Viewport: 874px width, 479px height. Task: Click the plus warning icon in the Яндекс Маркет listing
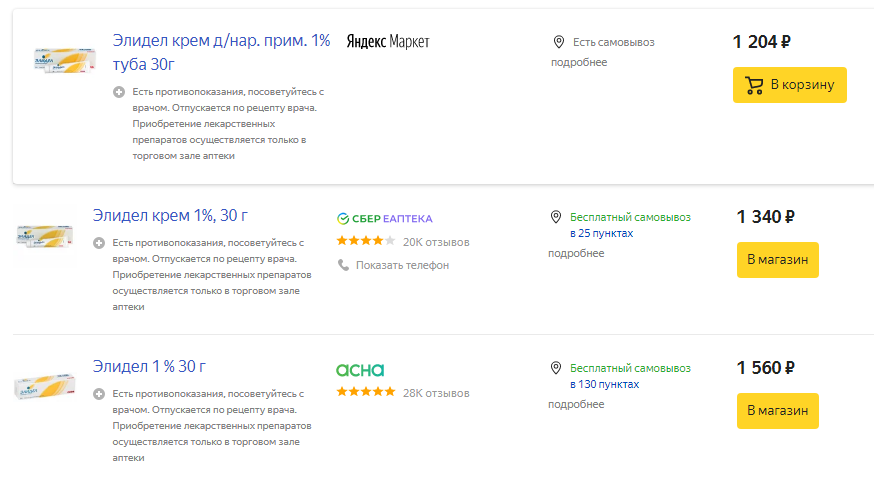(119, 92)
